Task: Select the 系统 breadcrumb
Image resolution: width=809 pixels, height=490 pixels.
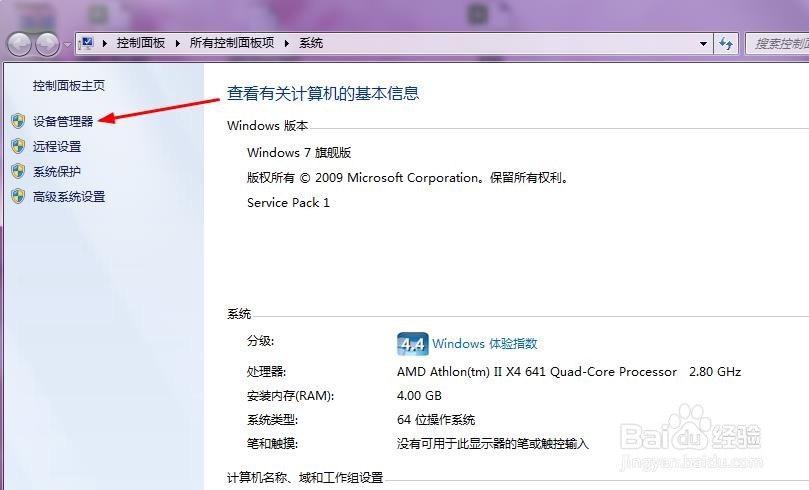Action: [x=311, y=43]
